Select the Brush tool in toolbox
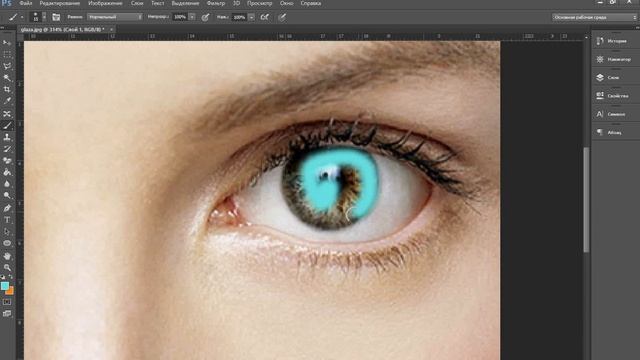This screenshot has width=640, height=360. [x=7, y=125]
